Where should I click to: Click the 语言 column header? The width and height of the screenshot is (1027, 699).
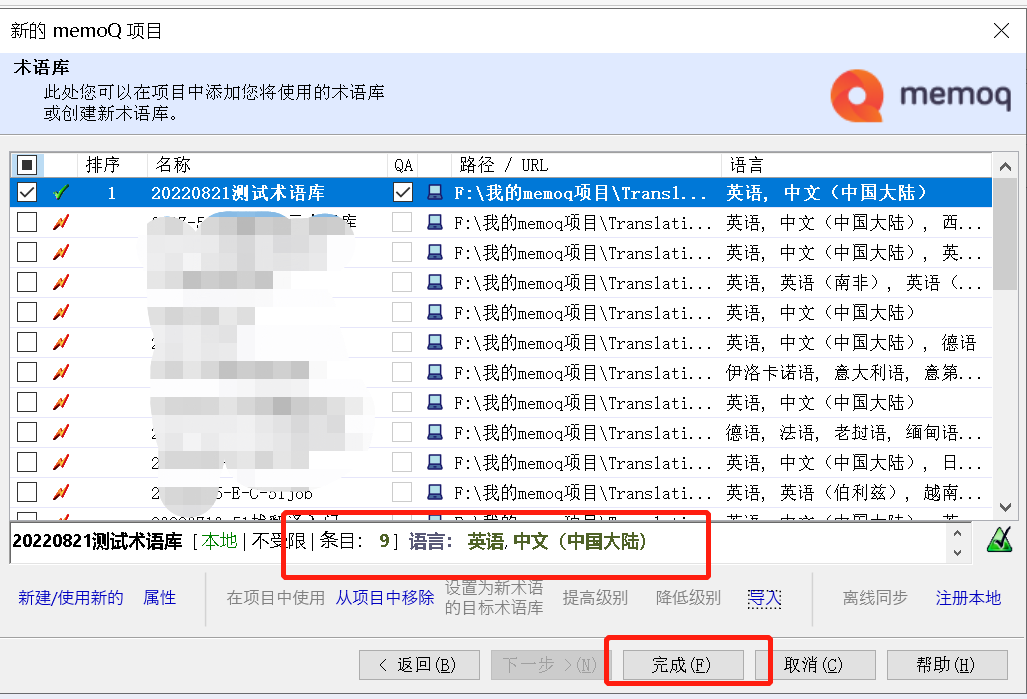pyautogui.click(x=856, y=164)
